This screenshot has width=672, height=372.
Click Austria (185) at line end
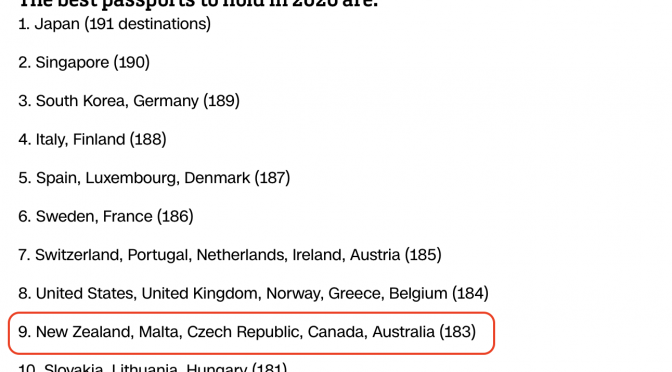[396, 255]
